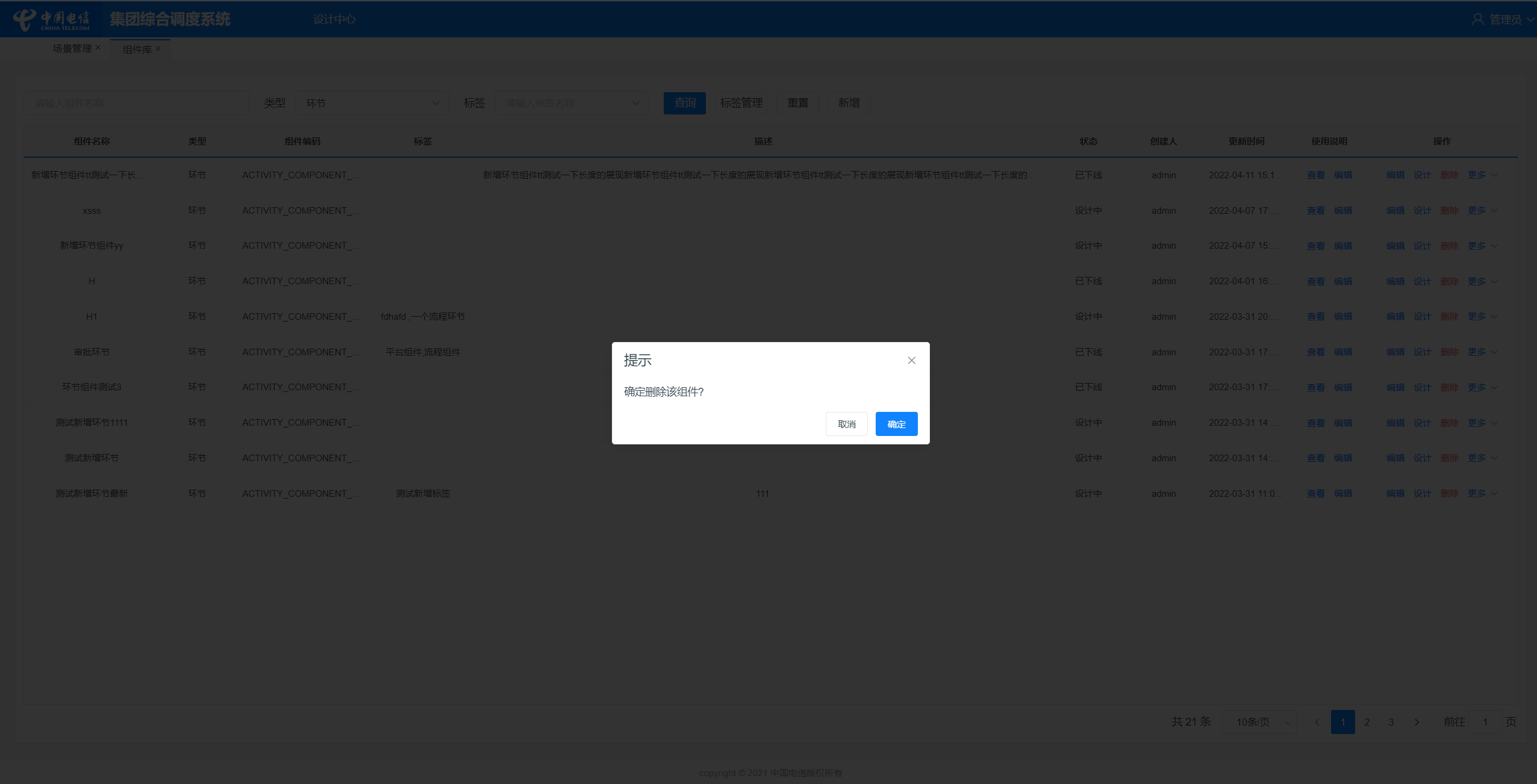Viewport: 1537px width, 784px height.
Task: Open the 标签 name dropdown
Action: click(x=571, y=103)
